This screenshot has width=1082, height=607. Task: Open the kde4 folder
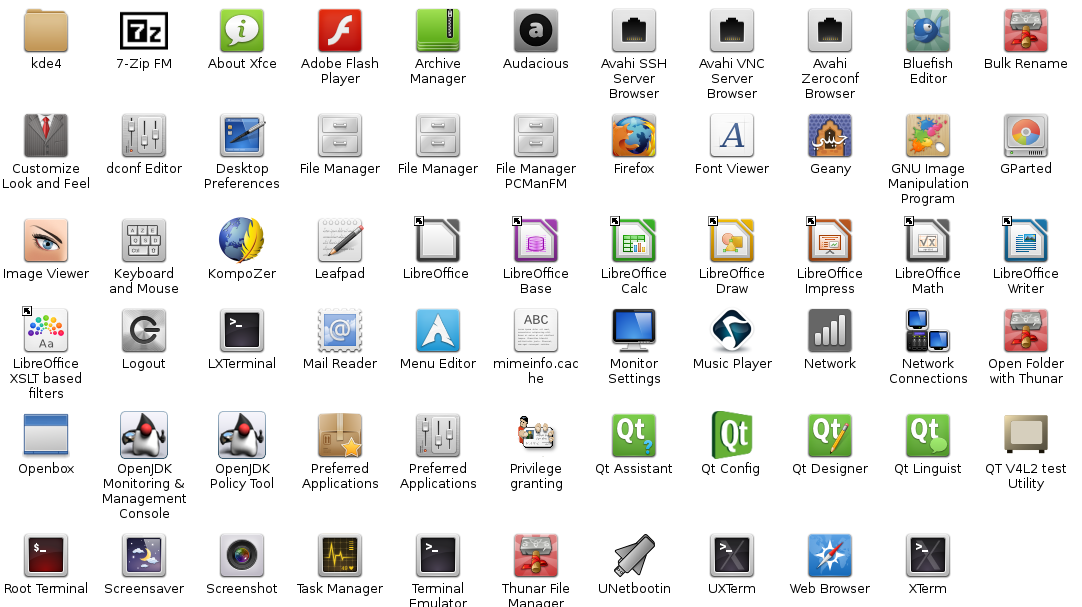(x=46, y=31)
